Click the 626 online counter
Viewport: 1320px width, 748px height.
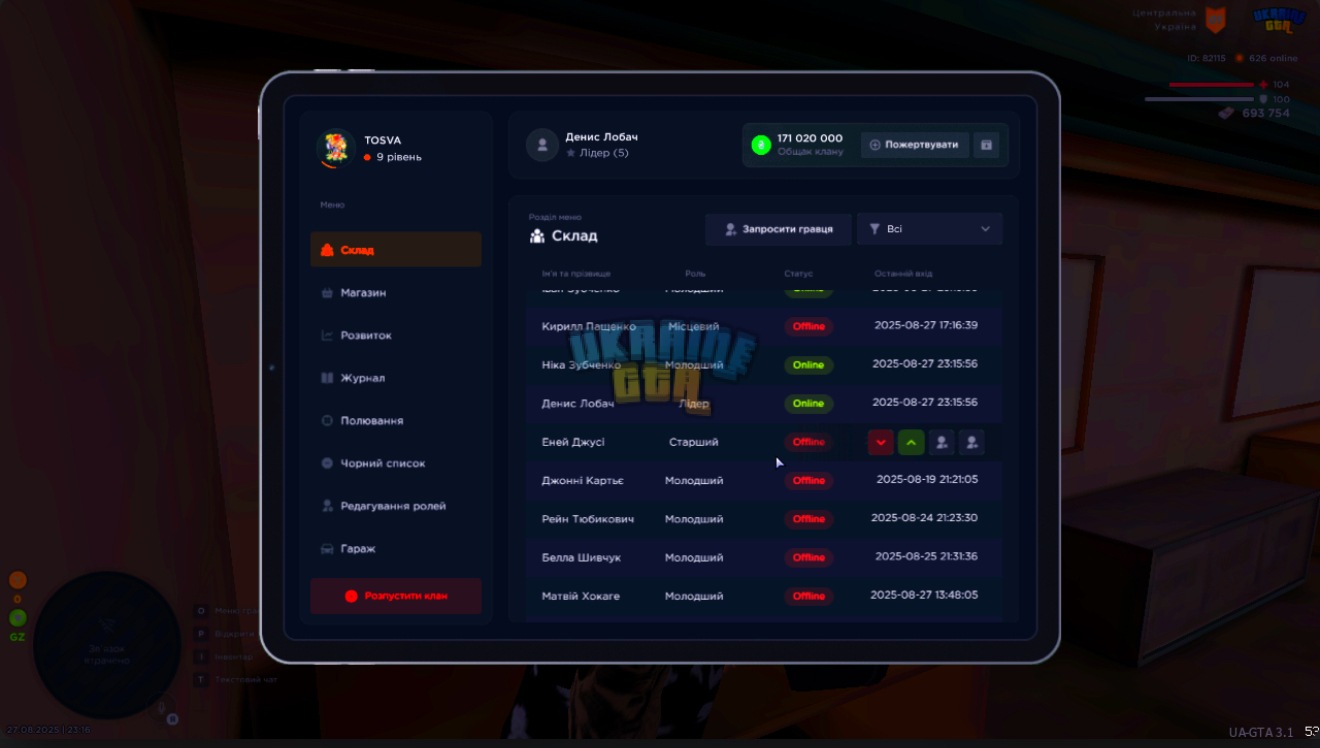1272,58
